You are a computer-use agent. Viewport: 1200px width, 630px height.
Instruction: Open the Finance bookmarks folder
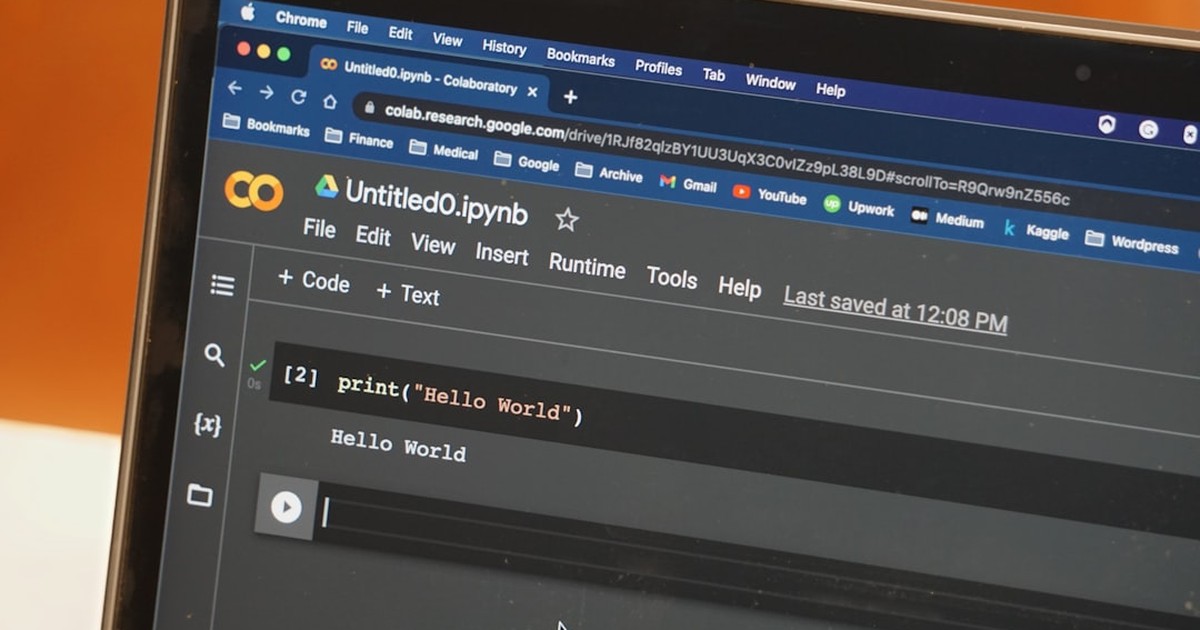(x=359, y=139)
